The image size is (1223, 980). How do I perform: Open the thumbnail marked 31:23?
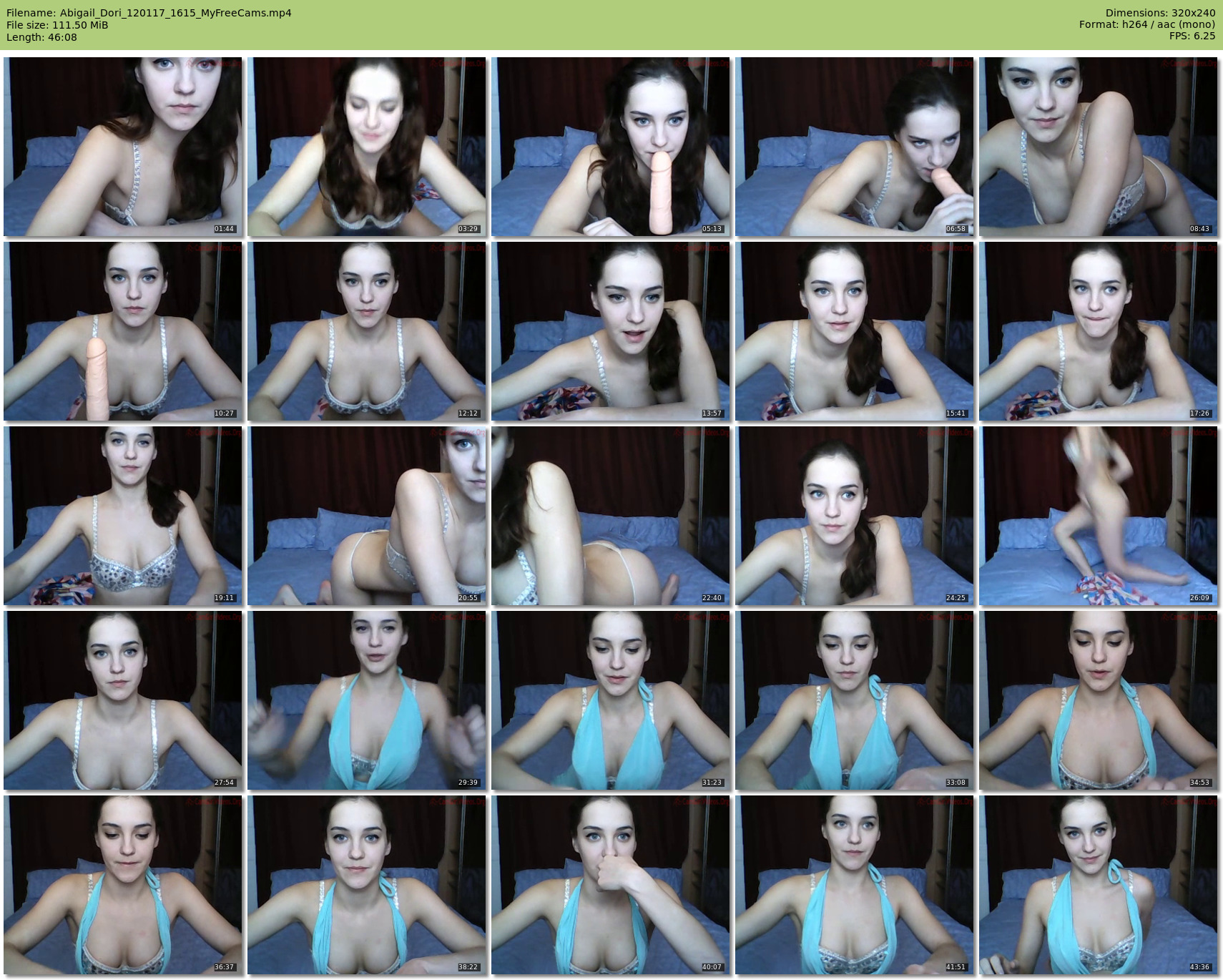click(610, 700)
